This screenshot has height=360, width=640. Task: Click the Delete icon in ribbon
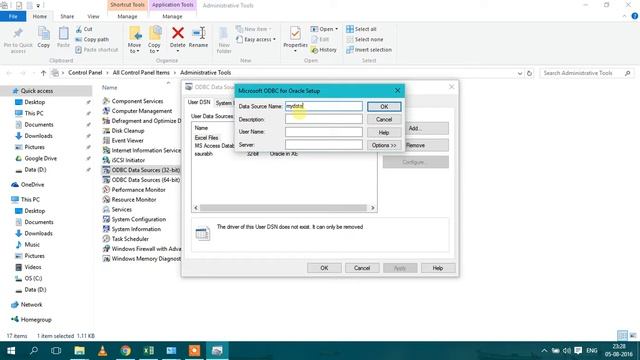tap(178, 33)
